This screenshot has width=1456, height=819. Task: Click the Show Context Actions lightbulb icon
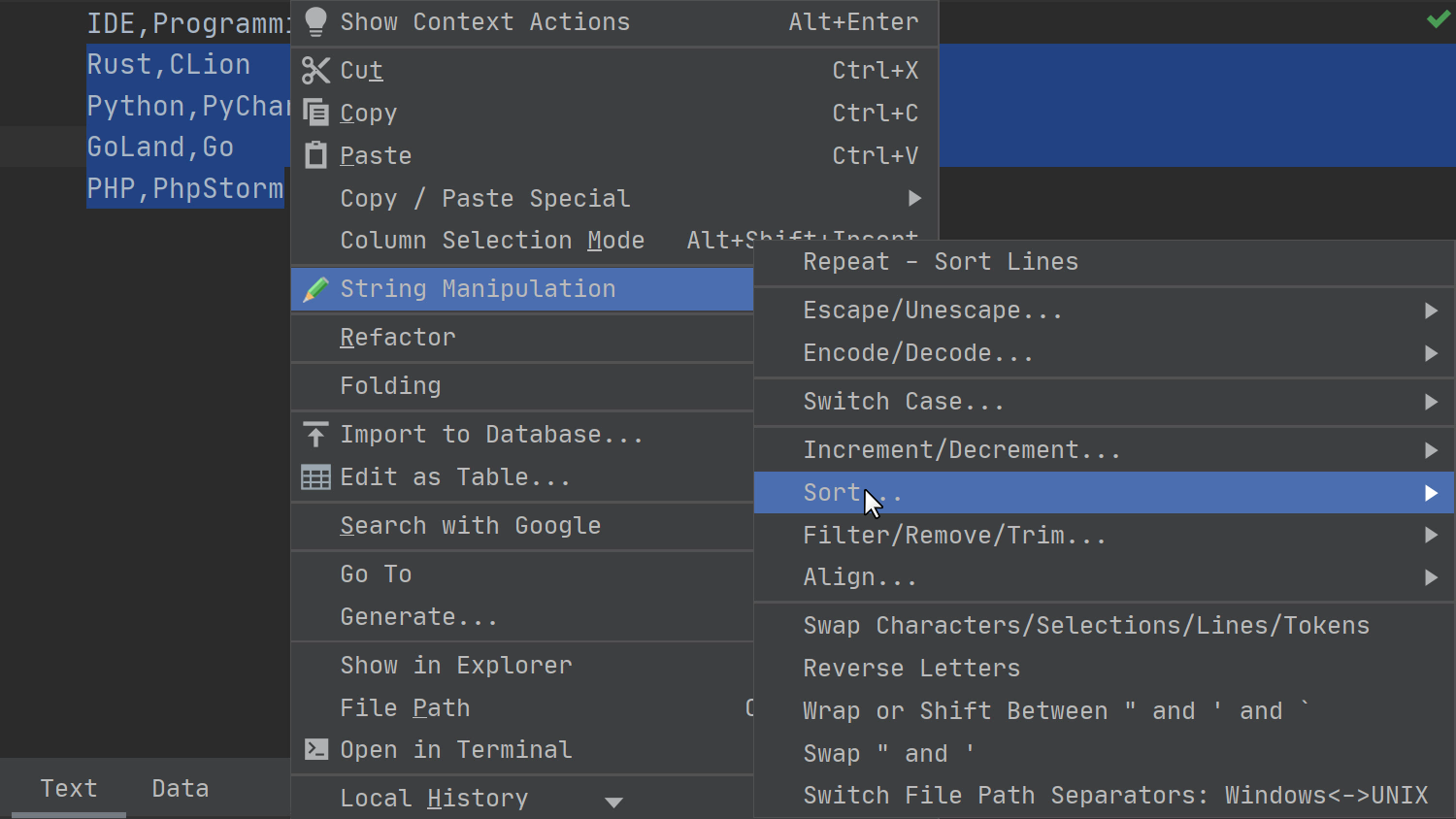click(x=315, y=22)
